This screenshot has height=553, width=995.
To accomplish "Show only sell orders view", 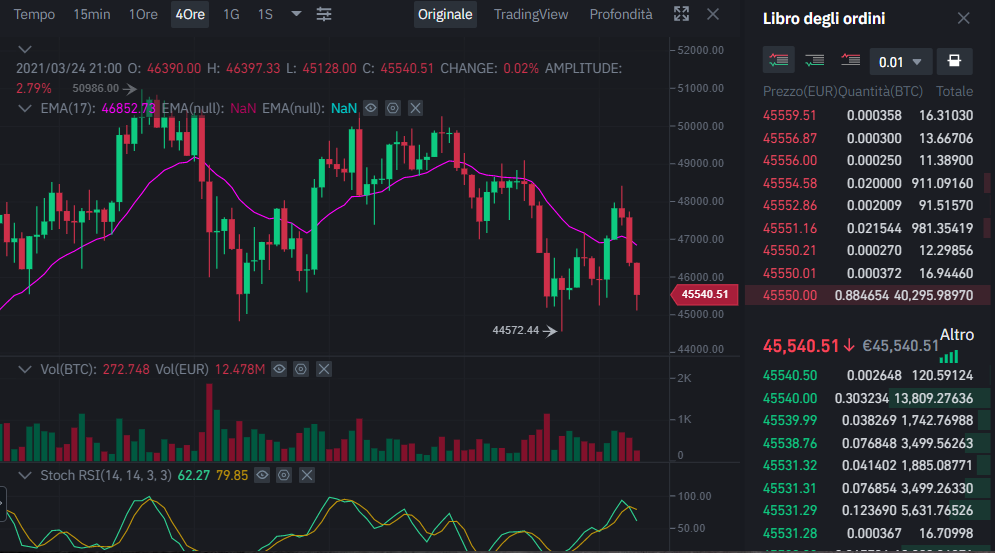I will click(x=850, y=61).
